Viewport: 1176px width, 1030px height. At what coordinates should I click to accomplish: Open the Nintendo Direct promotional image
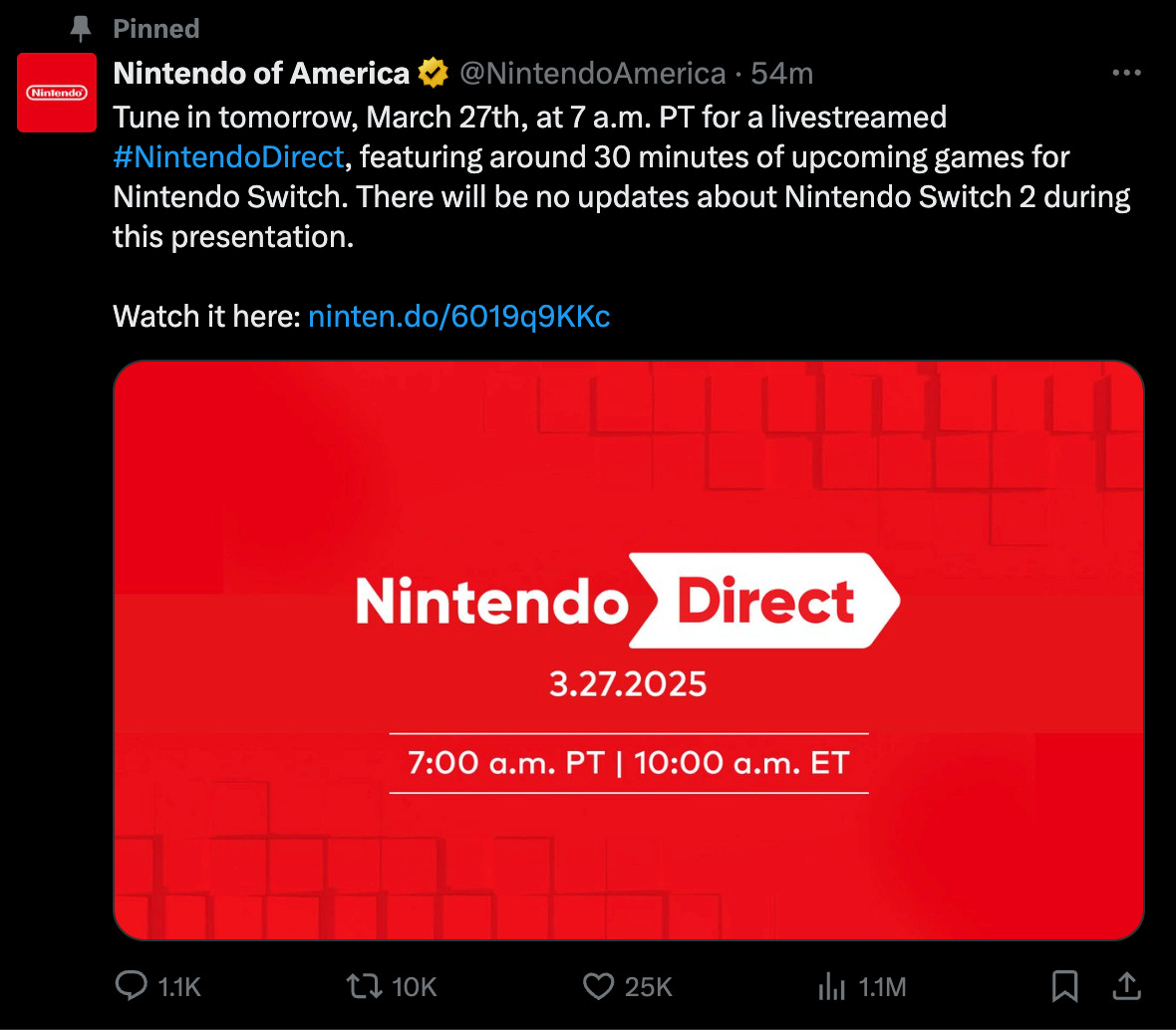(629, 649)
